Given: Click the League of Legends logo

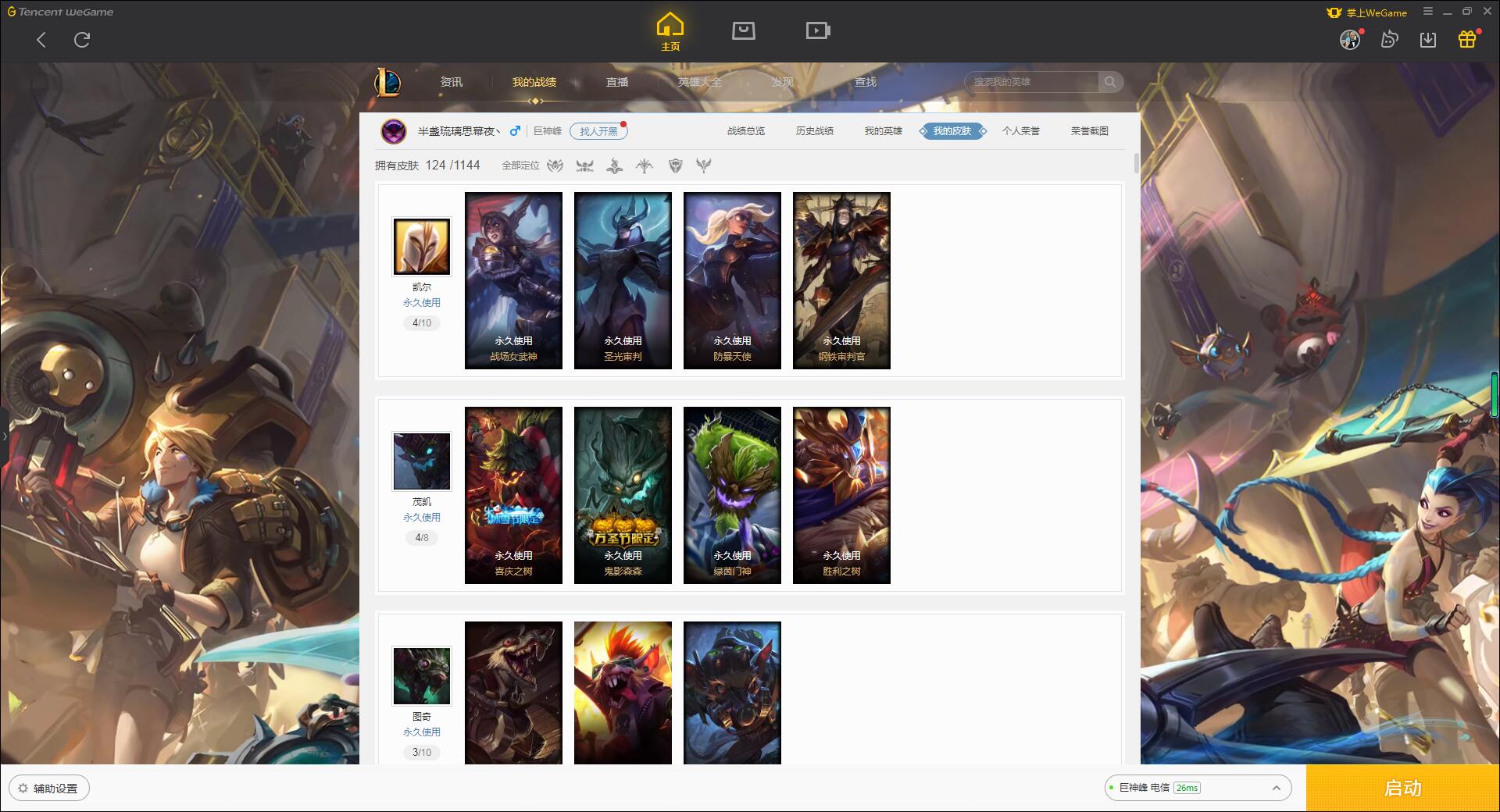Looking at the screenshot, I should [387, 82].
